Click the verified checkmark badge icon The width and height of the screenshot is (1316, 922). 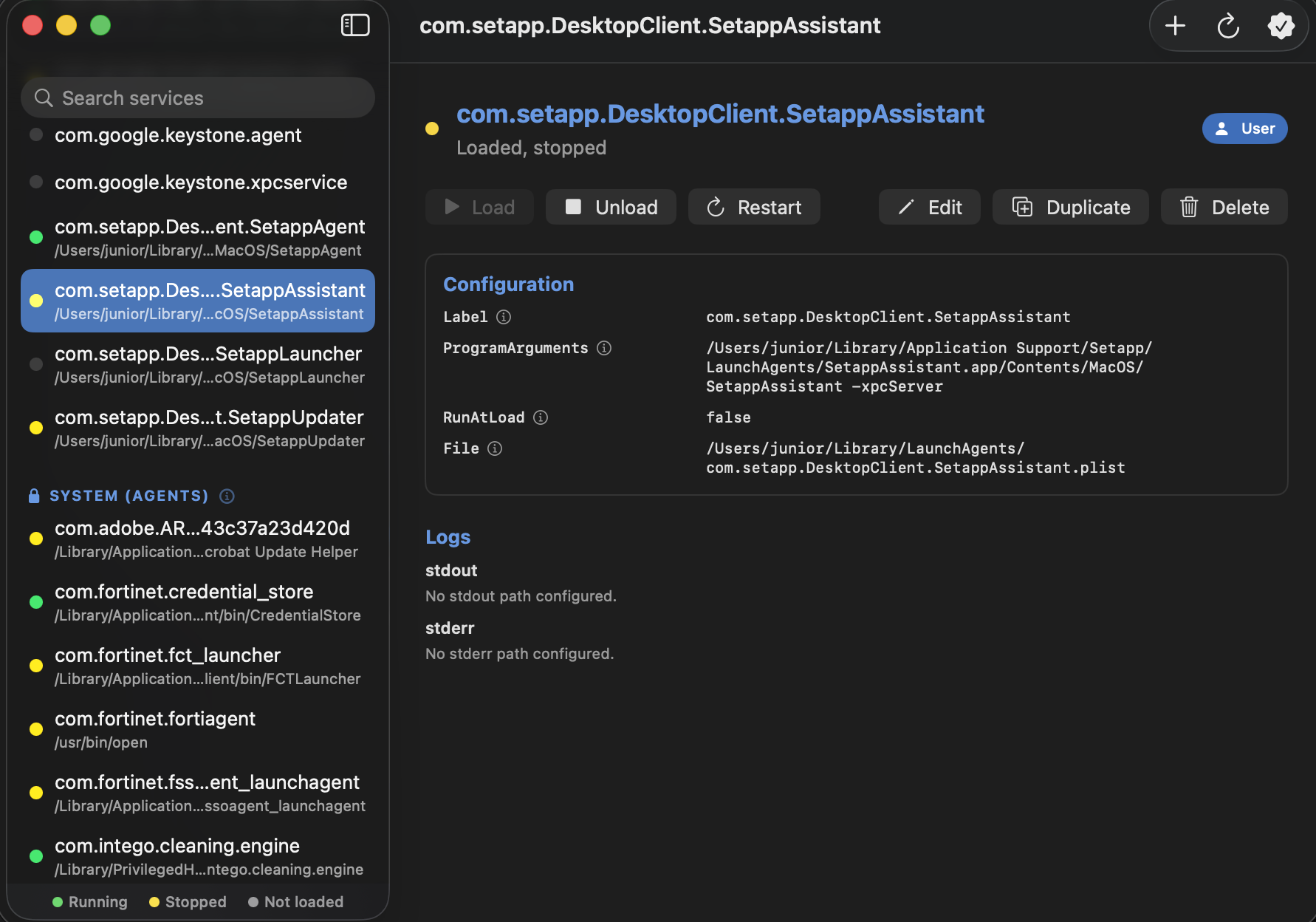[x=1281, y=26]
